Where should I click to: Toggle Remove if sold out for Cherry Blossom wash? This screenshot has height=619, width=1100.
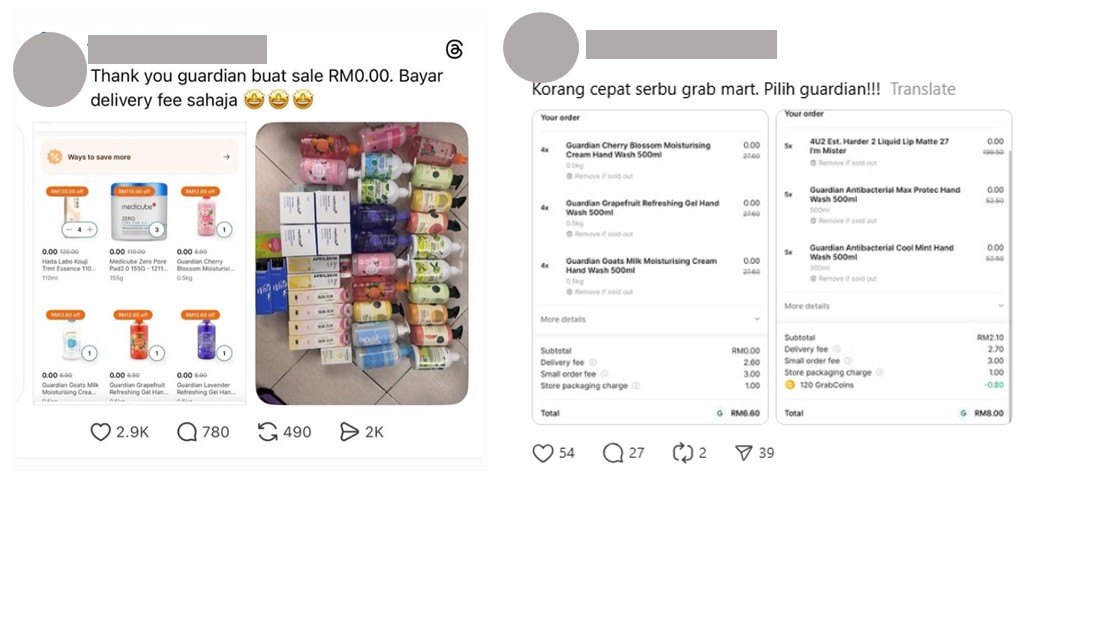600,176
